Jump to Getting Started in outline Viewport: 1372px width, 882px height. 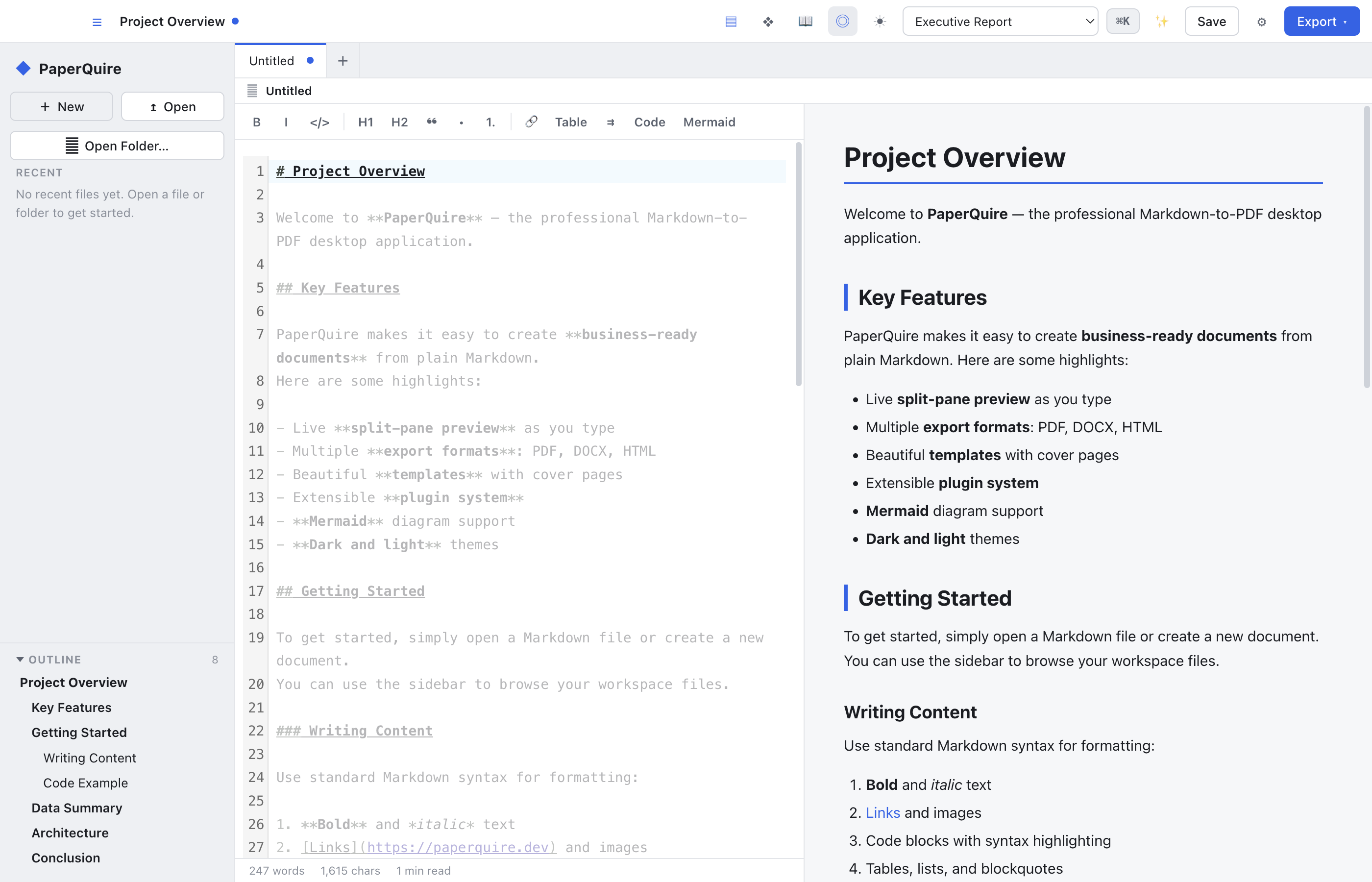click(79, 733)
